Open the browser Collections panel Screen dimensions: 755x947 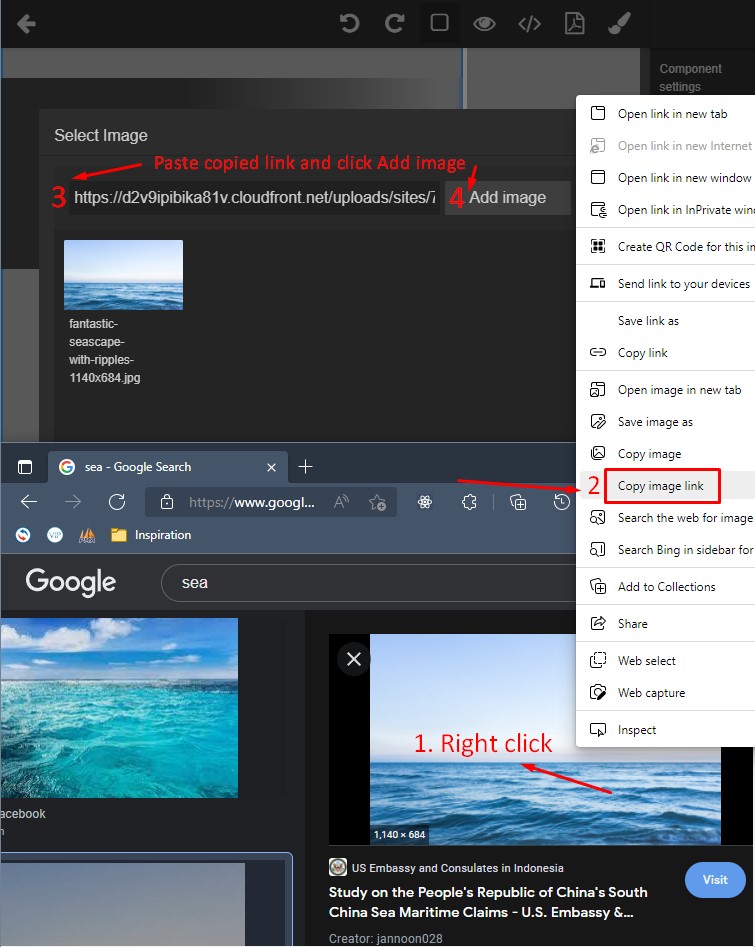point(518,502)
